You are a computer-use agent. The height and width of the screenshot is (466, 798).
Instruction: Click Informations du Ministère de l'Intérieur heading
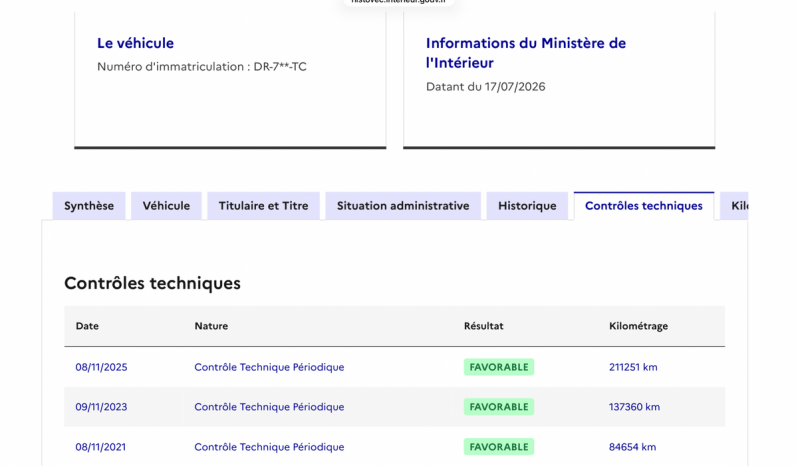(x=526, y=53)
